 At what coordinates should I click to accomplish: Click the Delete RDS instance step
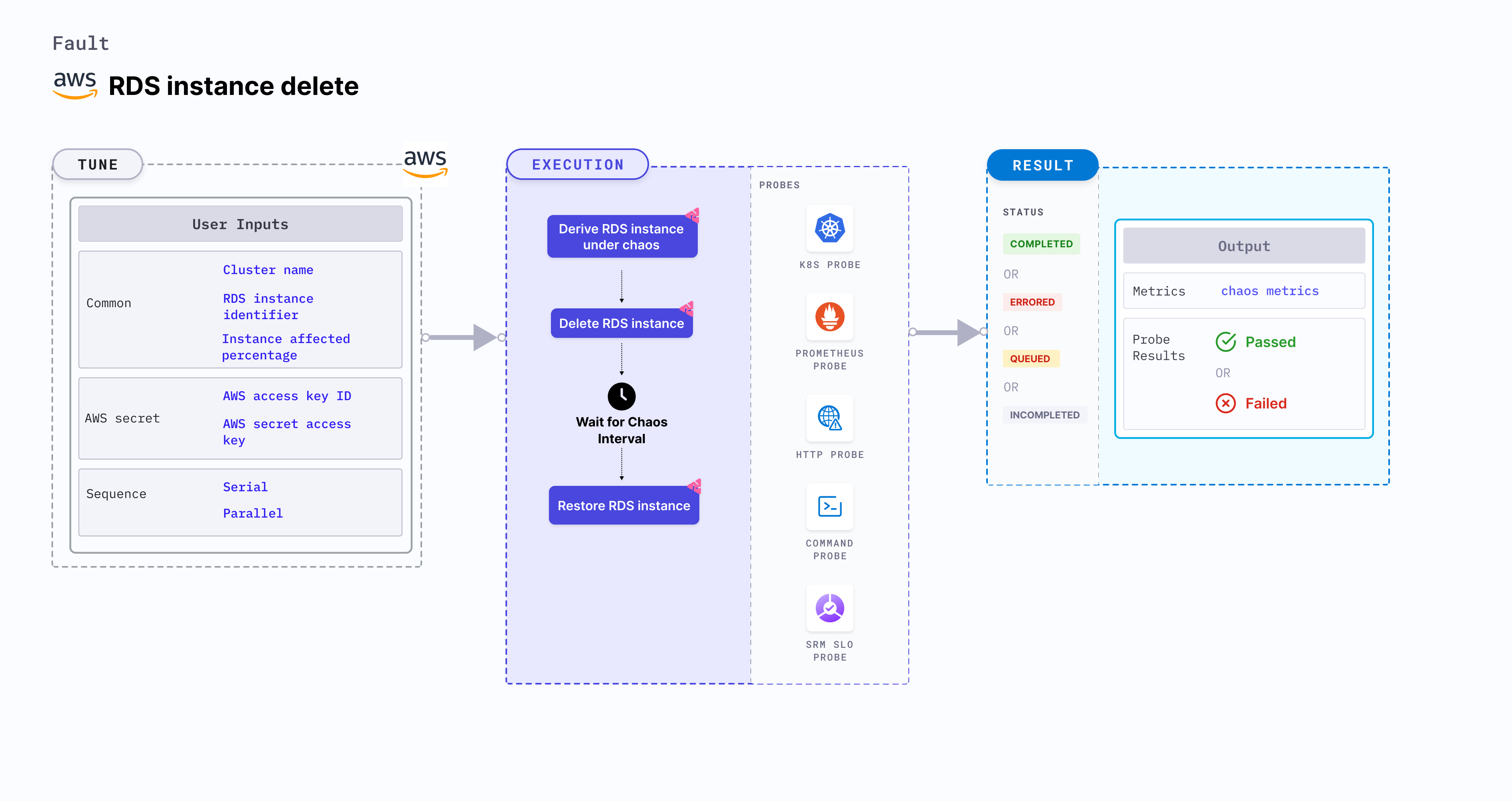(x=622, y=324)
